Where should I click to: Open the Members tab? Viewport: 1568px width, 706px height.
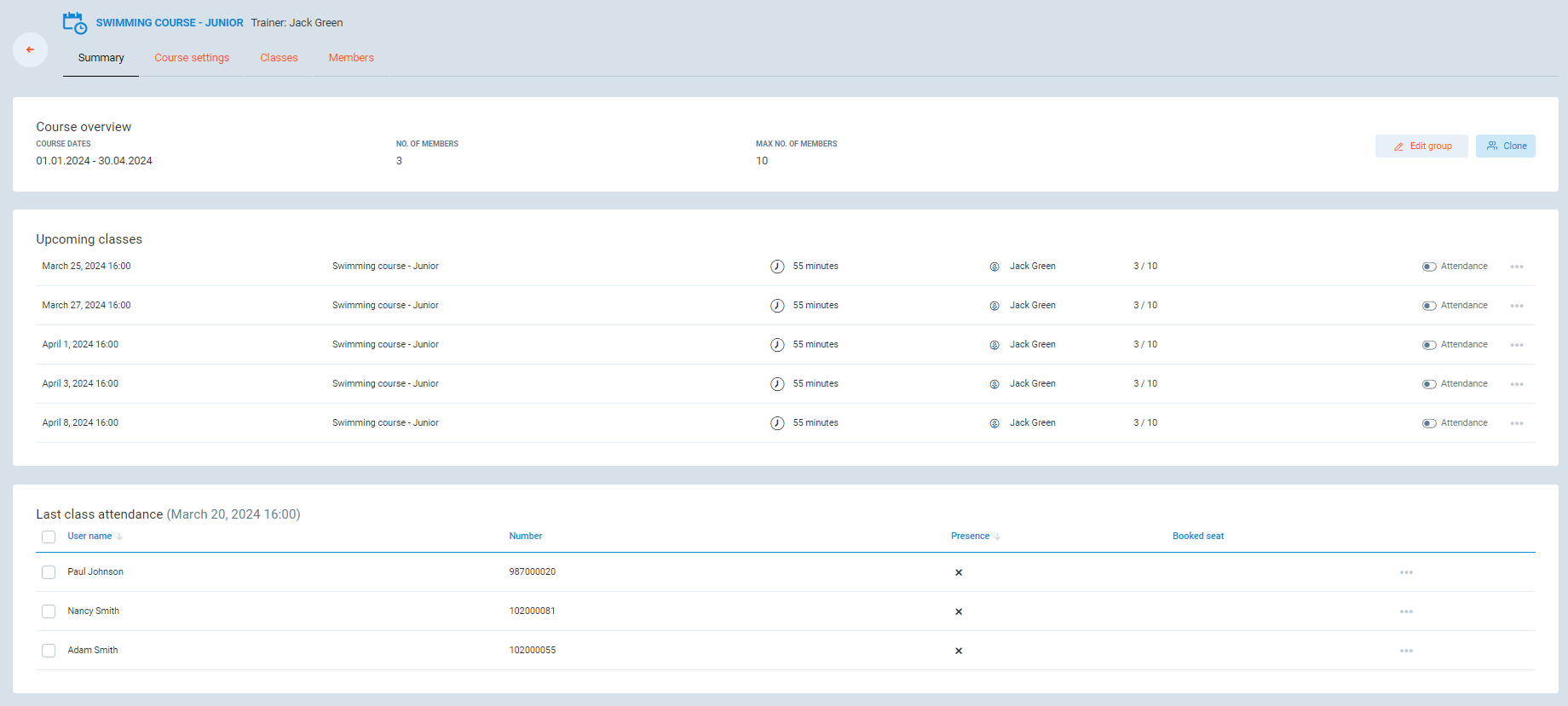(x=351, y=58)
